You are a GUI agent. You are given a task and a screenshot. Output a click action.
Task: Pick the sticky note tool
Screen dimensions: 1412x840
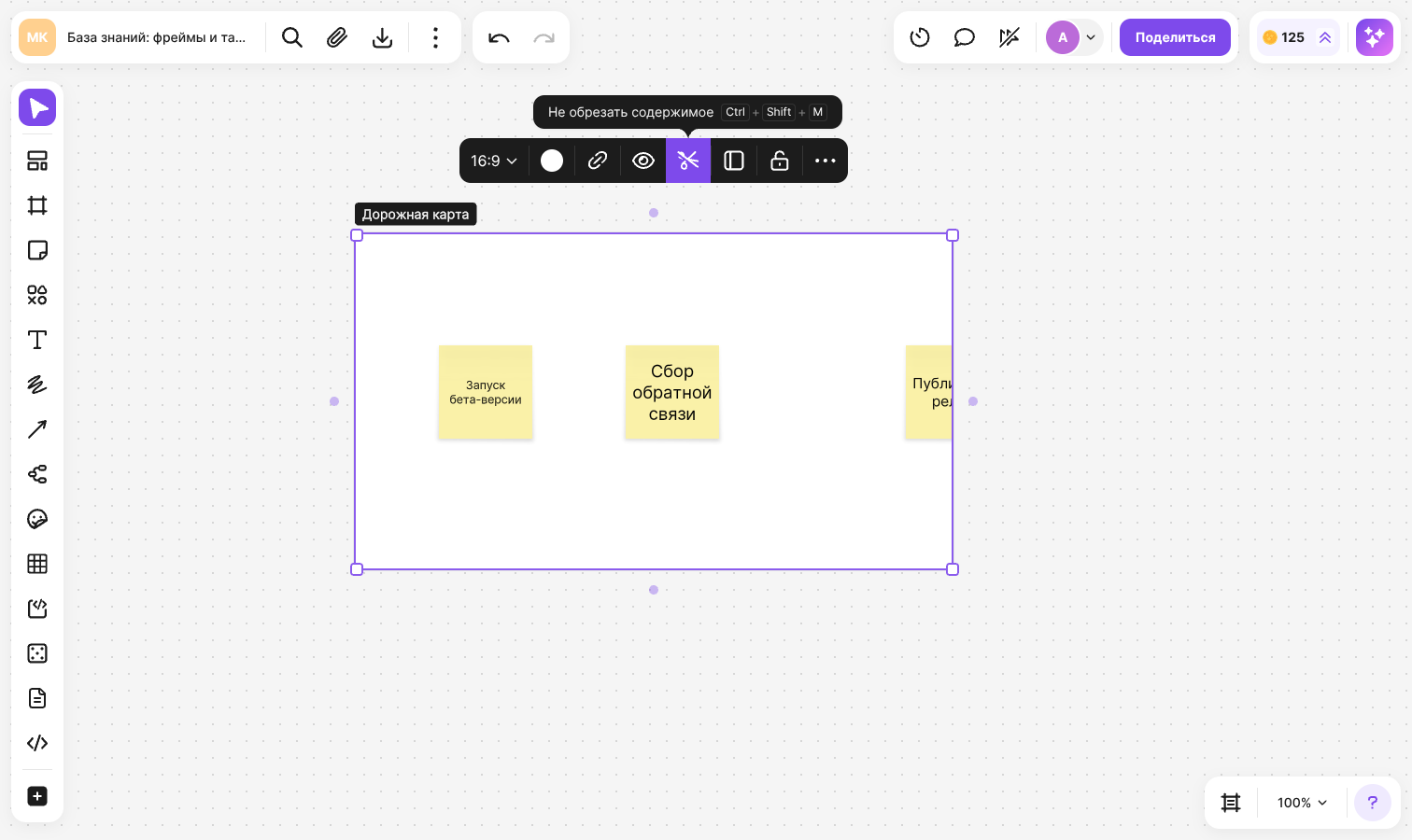[37, 250]
